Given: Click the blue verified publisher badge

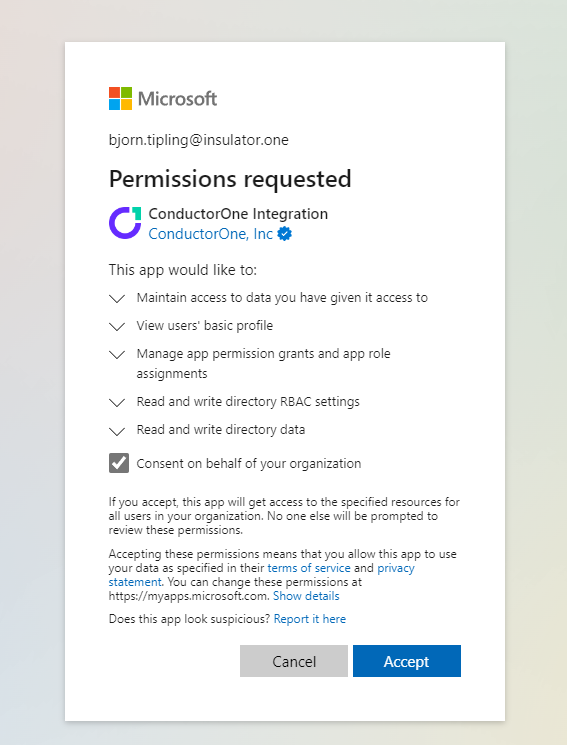Looking at the screenshot, I should click(x=285, y=234).
